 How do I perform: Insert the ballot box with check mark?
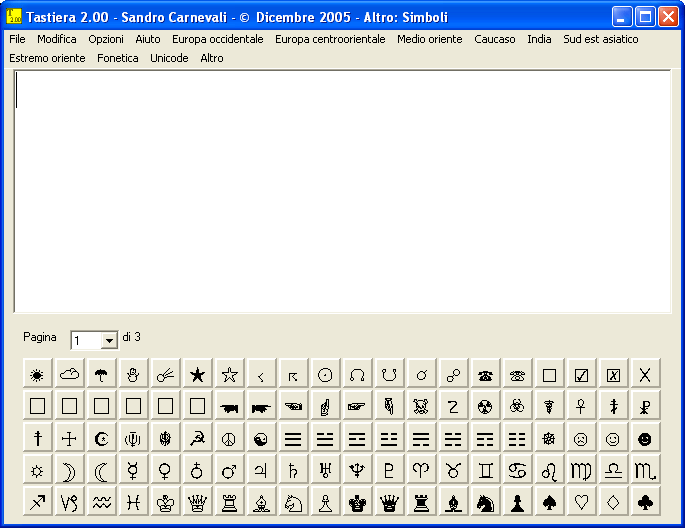581,374
